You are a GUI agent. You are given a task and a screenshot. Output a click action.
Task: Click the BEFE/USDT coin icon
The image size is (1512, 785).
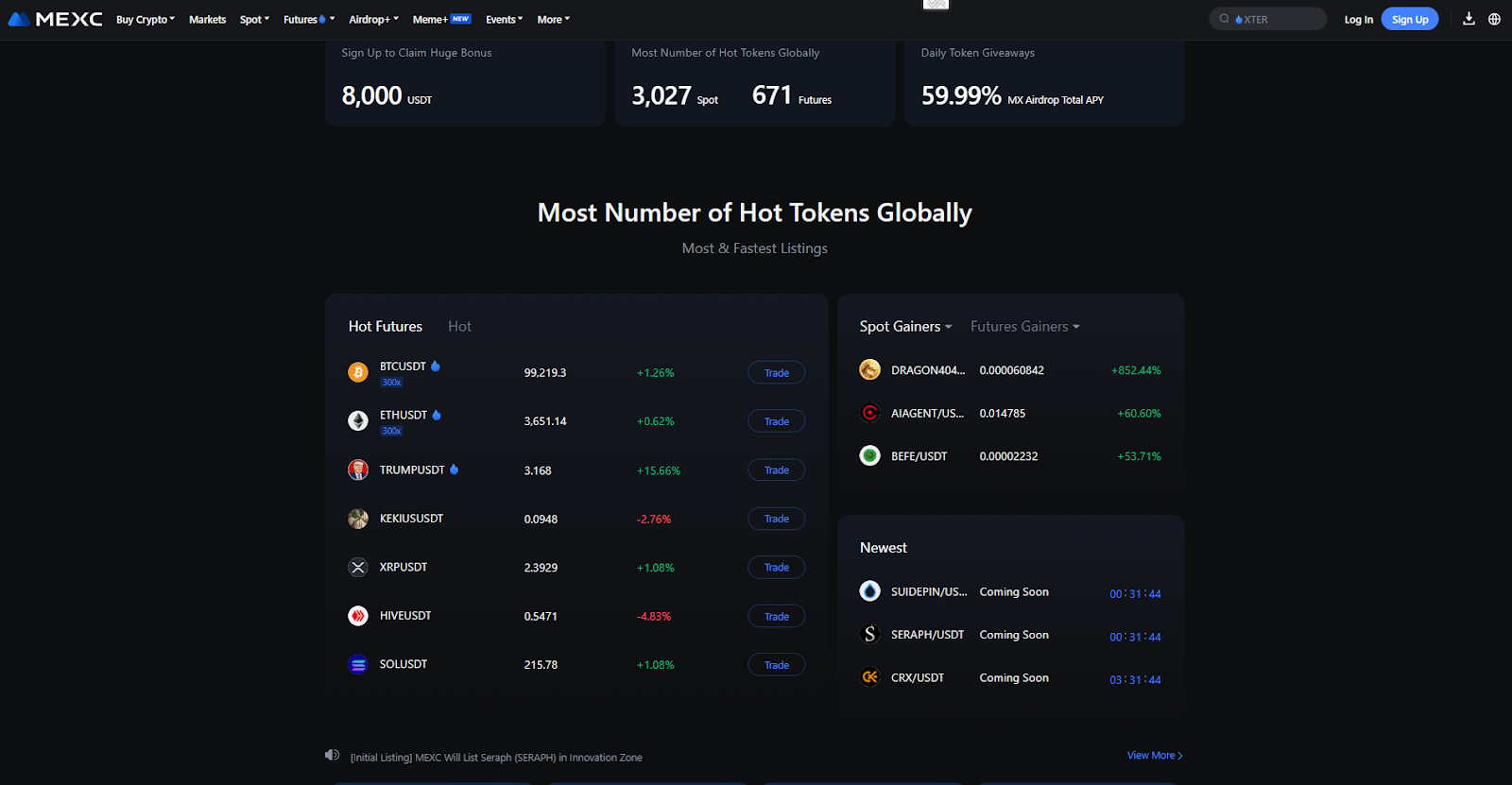870,455
